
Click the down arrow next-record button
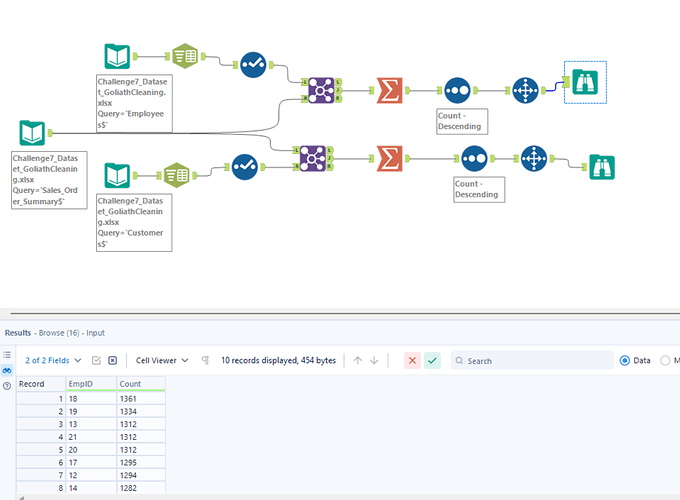coord(374,360)
